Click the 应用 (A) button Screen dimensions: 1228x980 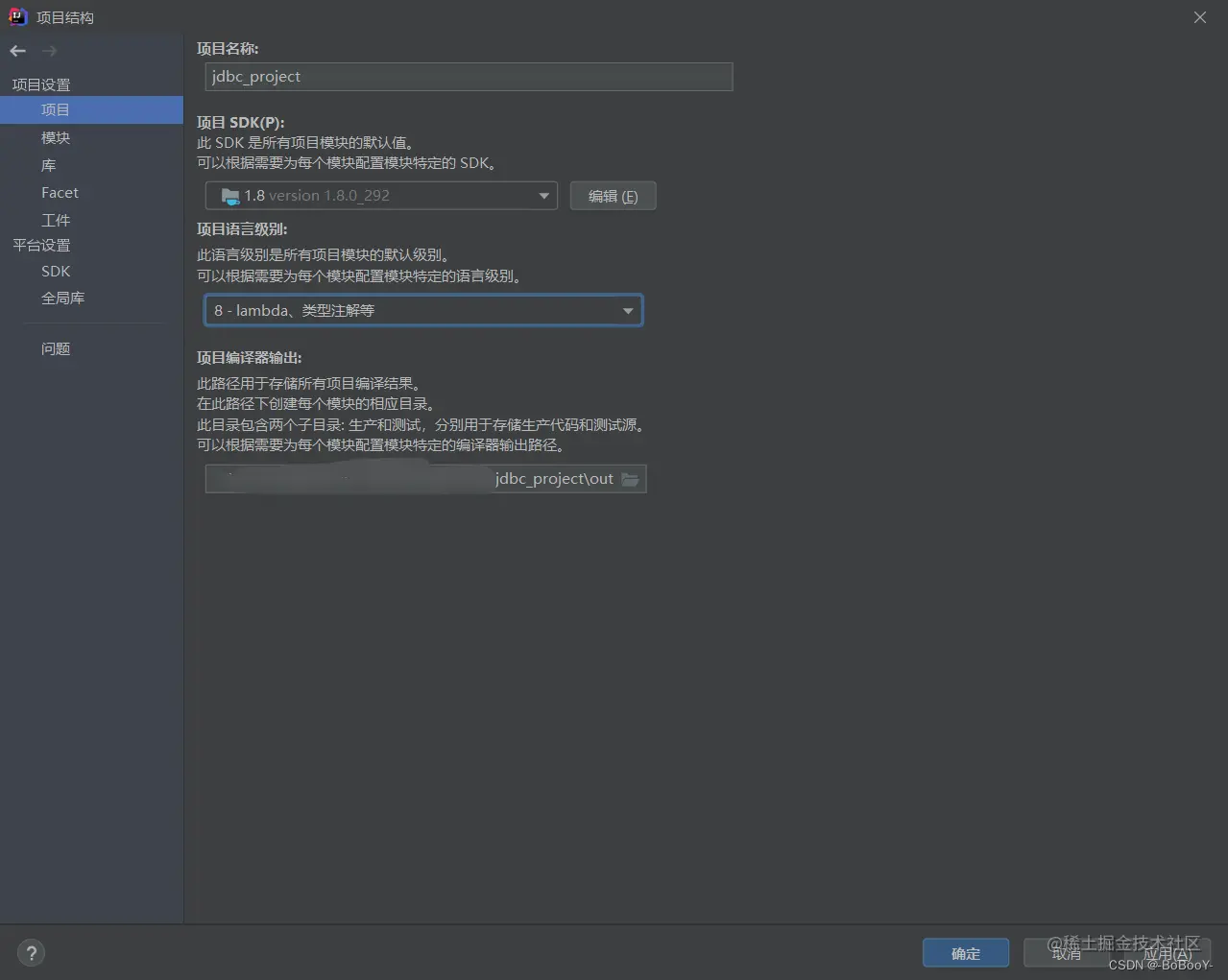1168,953
